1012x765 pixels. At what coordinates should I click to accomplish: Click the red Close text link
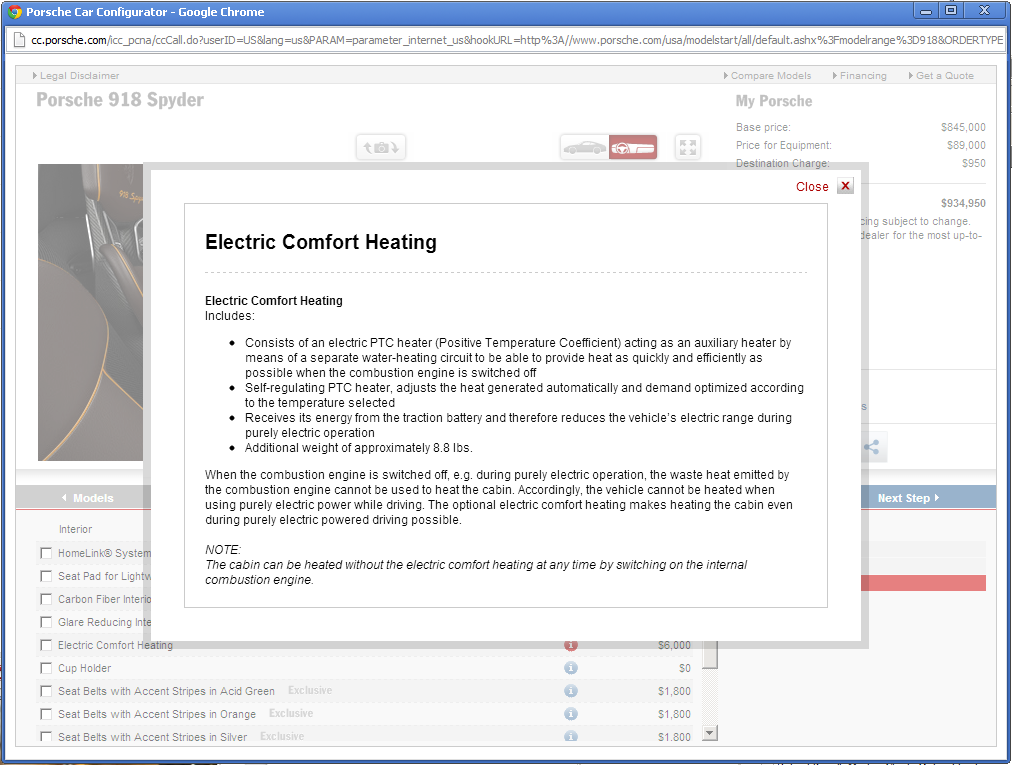[812, 187]
